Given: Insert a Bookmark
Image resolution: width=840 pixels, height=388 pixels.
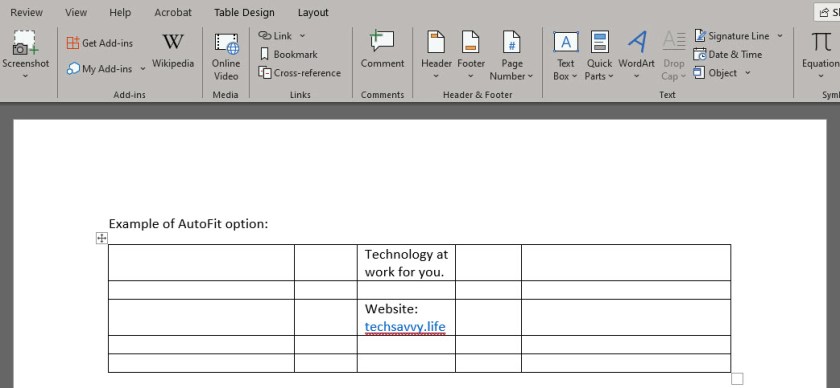Looking at the screenshot, I should 288,54.
